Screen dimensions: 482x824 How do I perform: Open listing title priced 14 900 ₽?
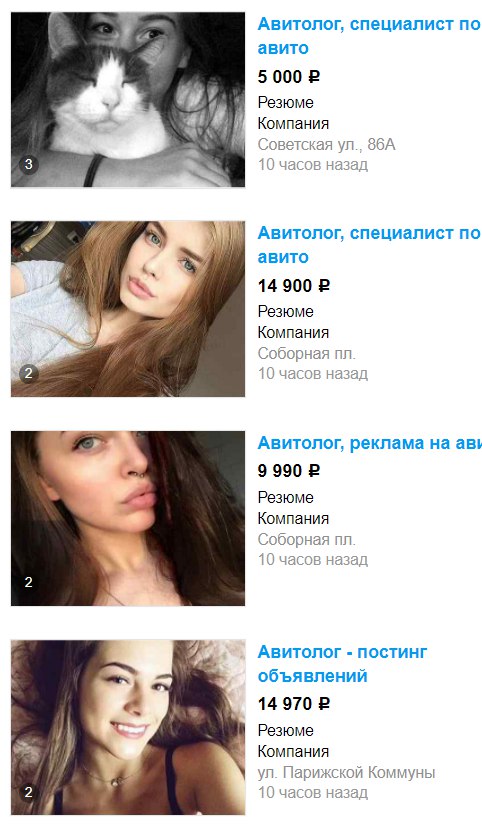click(x=369, y=245)
